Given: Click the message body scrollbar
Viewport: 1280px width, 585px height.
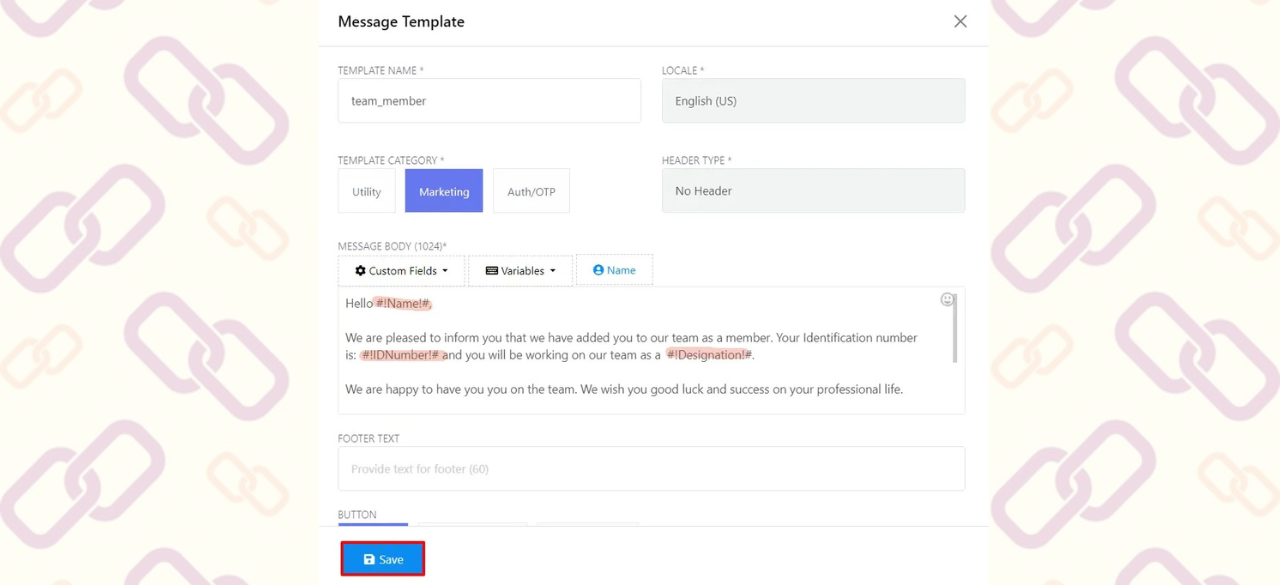Looking at the screenshot, I should tap(955, 329).
